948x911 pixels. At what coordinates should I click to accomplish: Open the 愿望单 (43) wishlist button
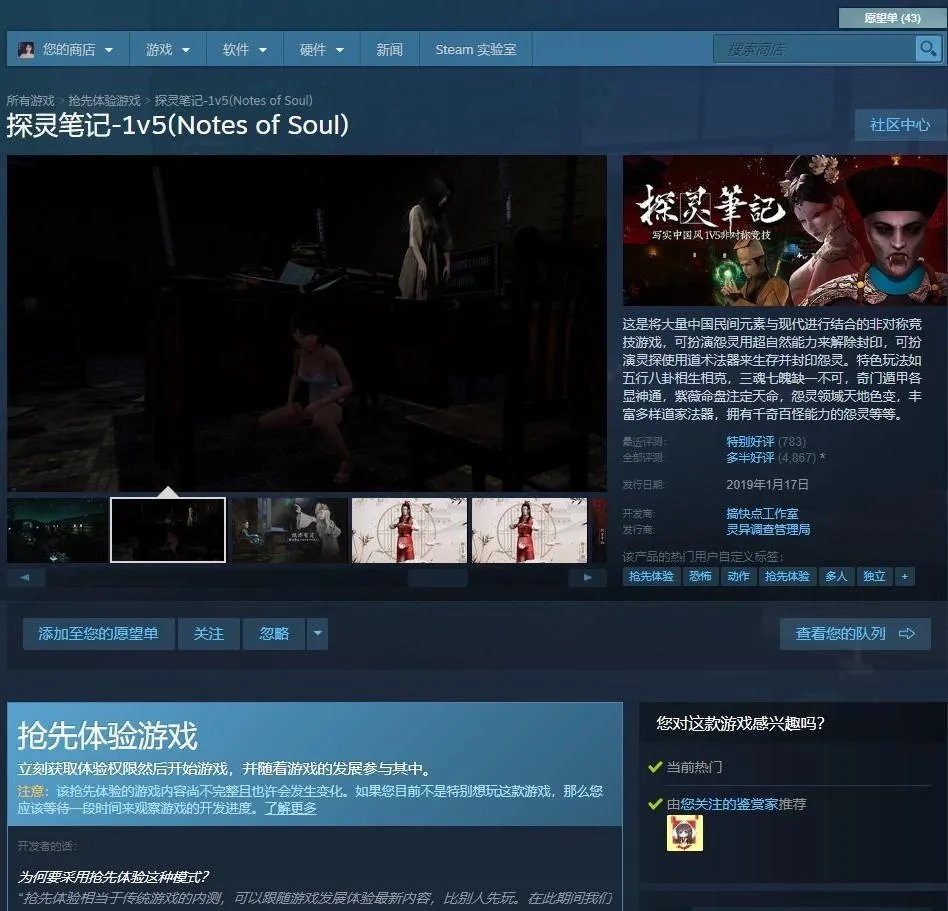pos(892,18)
